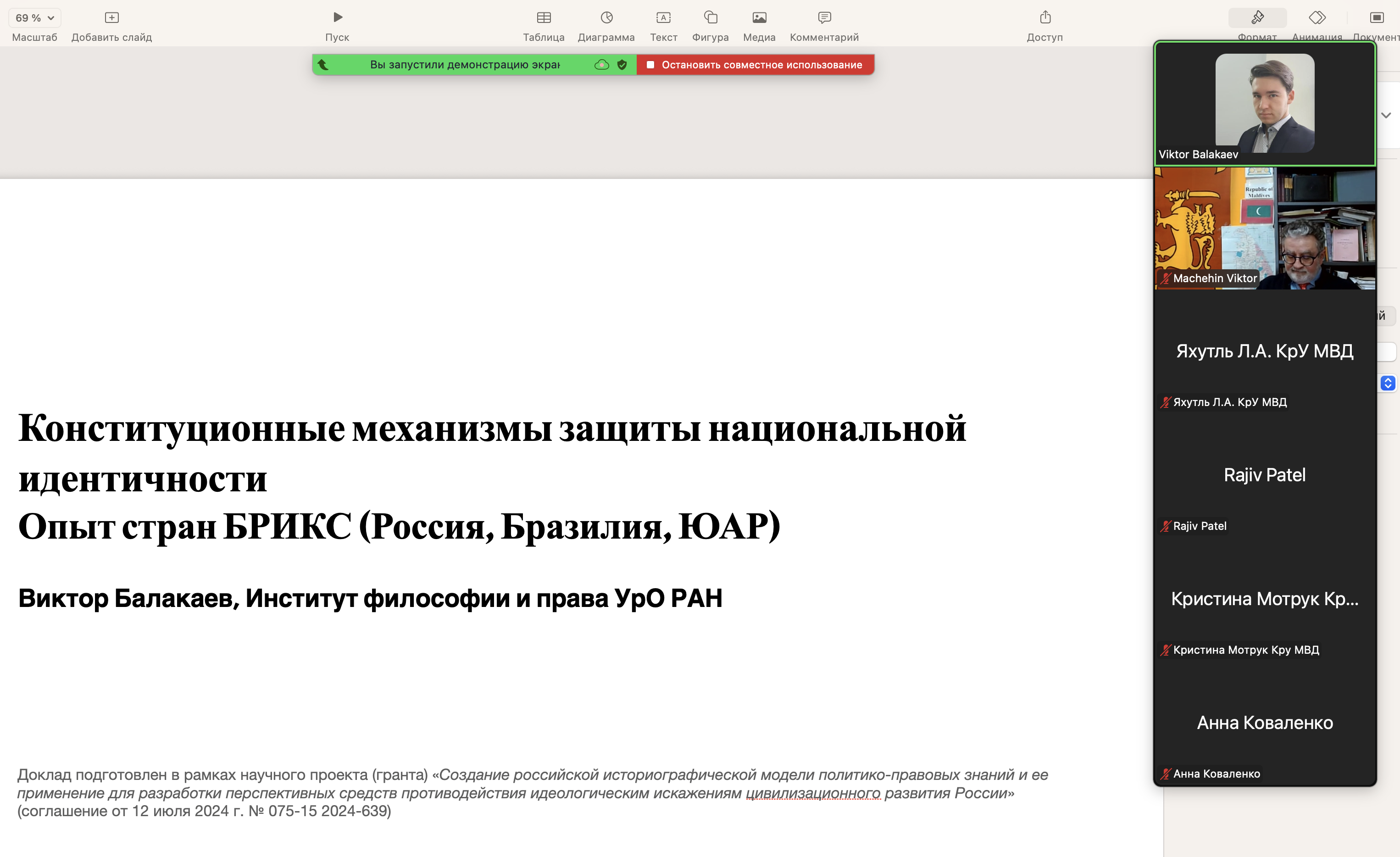The height and width of the screenshot is (857, 1400).
Task: Open the 69 % zoom dropdown
Action: point(35,17)
